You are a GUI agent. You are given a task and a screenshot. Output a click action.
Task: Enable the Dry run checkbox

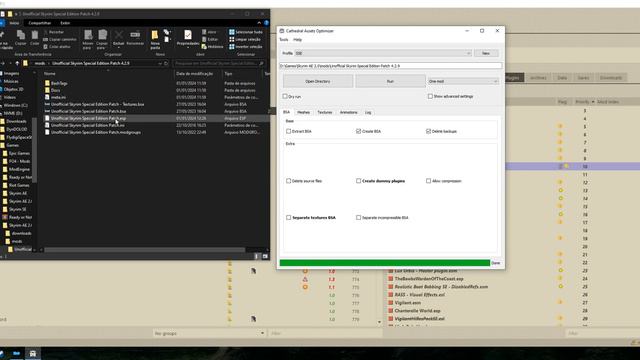tap(285, 96)
